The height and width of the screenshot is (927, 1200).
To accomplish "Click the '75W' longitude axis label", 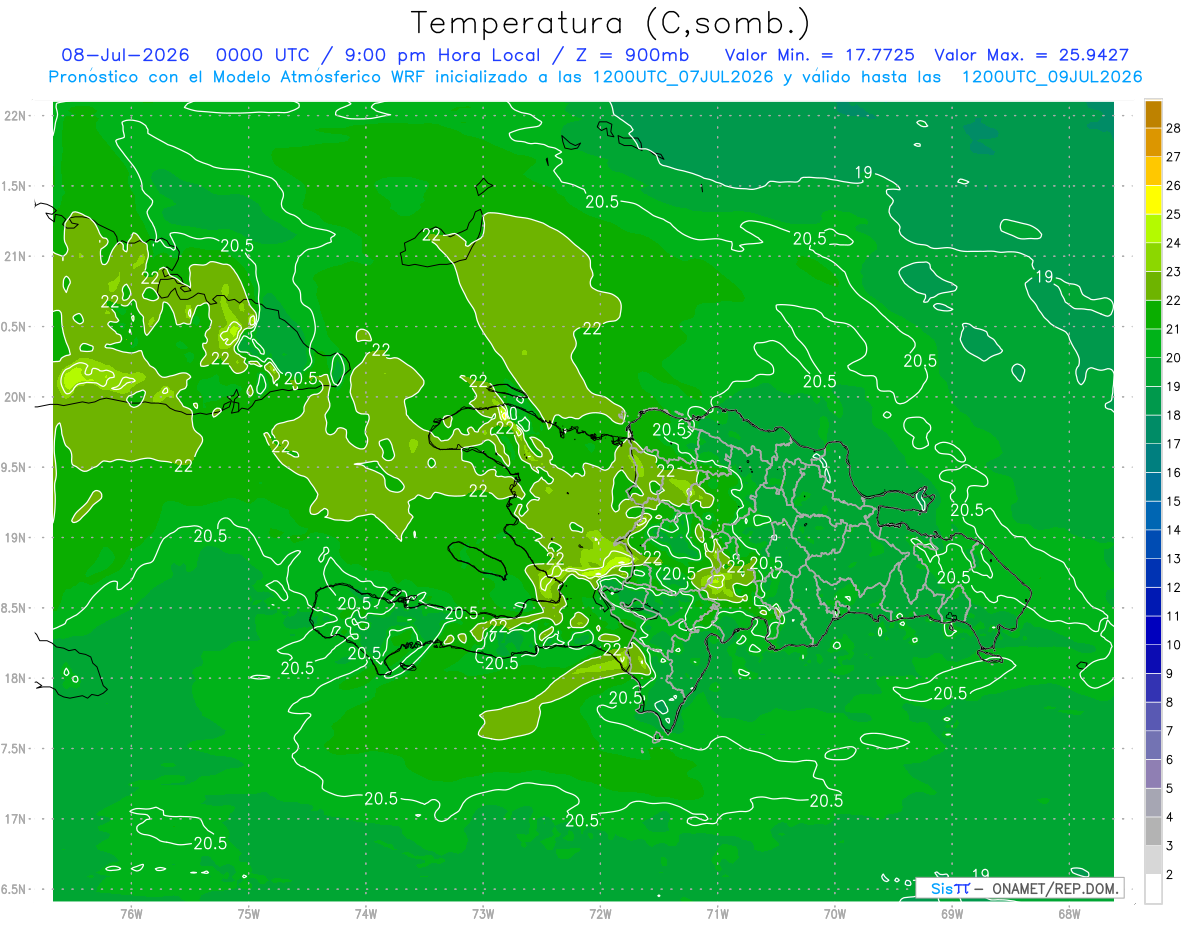I will [249, 914].
